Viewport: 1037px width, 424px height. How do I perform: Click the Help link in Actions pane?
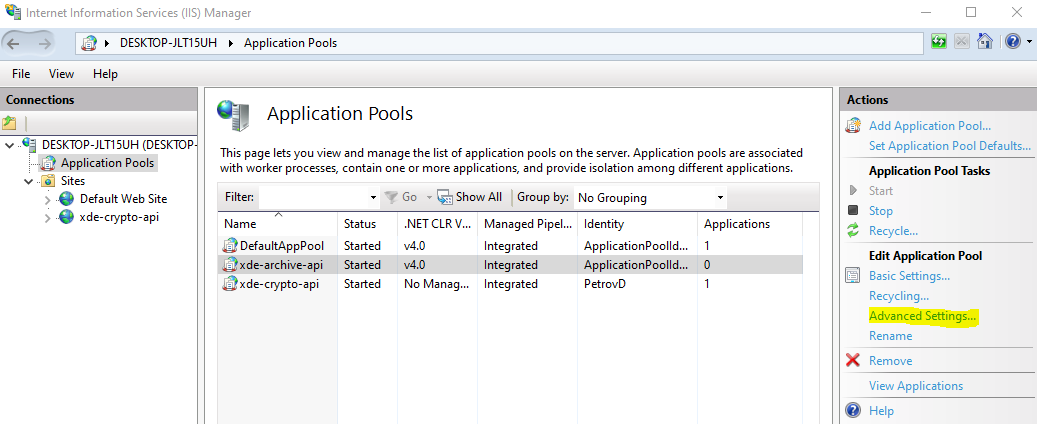click(x=882, y=411)
